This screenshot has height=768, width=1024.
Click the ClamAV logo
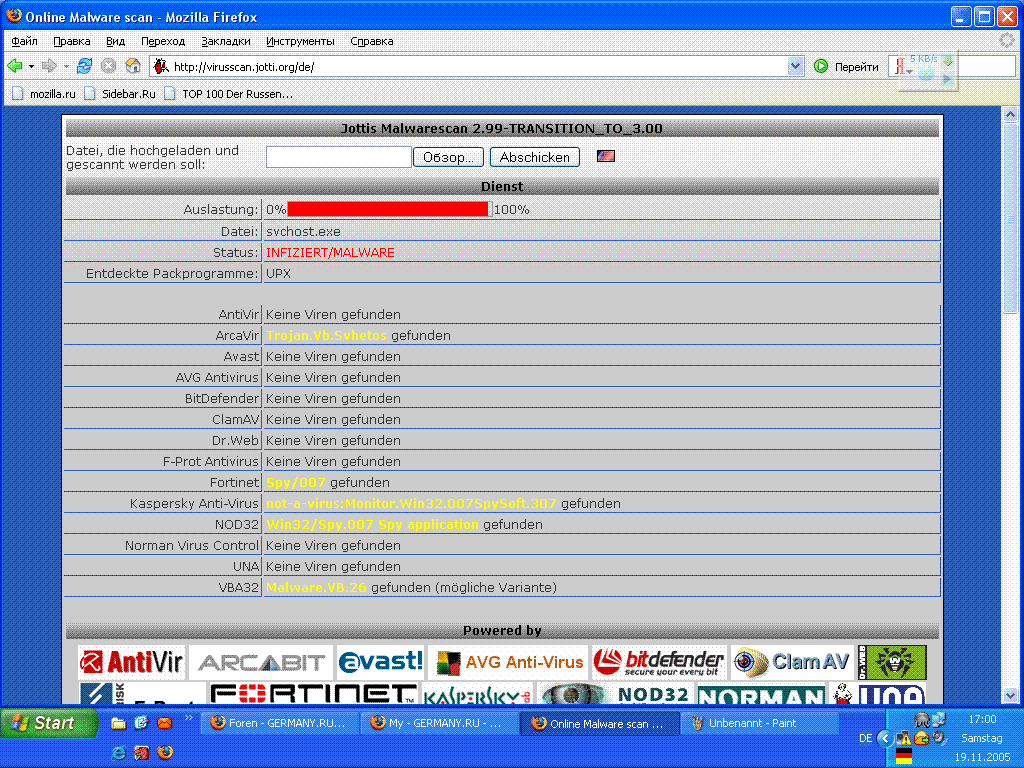[x=791, y=662]
